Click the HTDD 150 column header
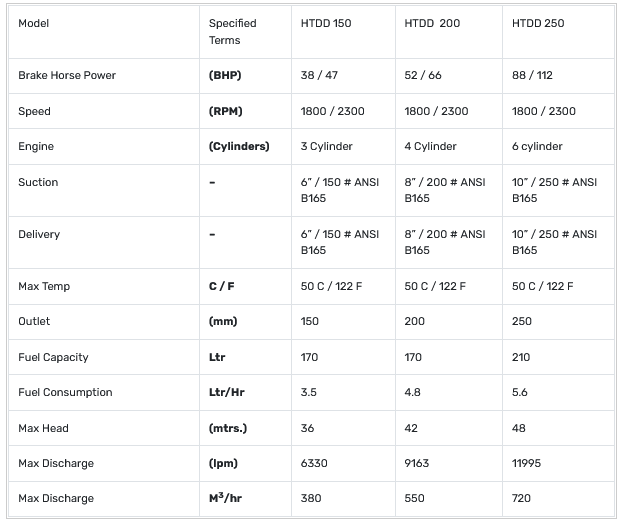The width and height of the screenshot is (622, 522). [327, 23]
